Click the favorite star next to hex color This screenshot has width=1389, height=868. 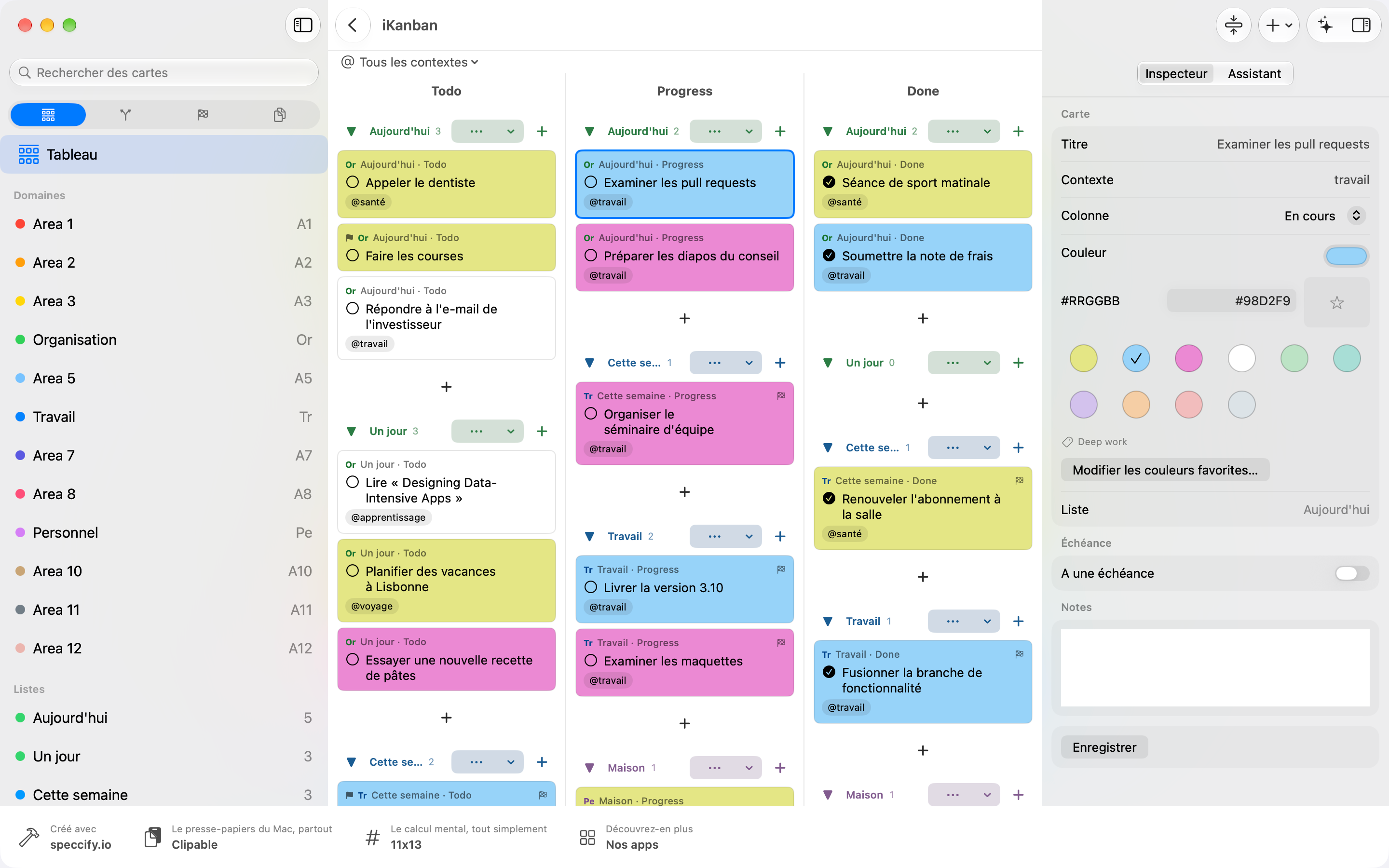click(x=1336, y=302)
